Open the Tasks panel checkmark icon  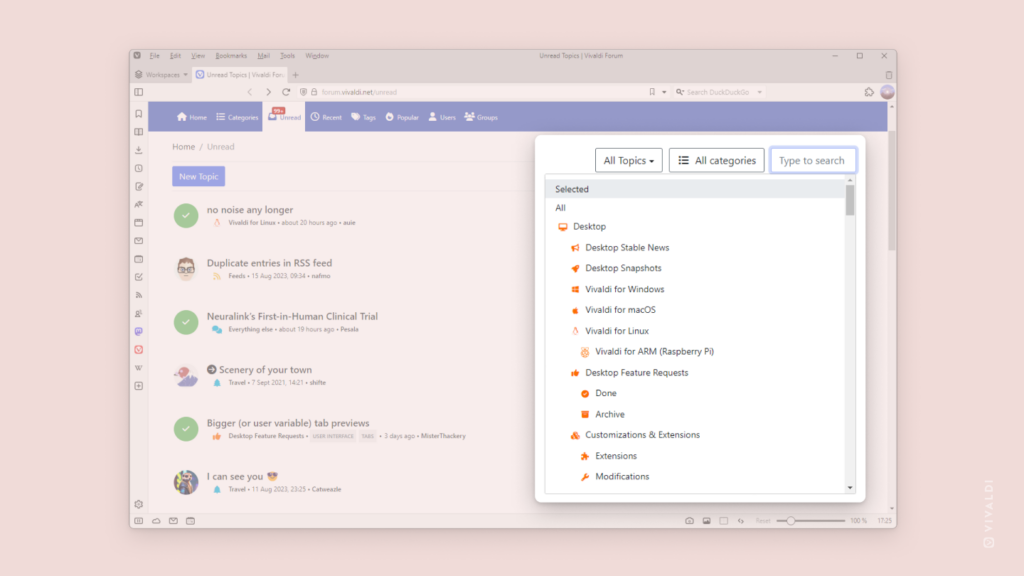click(x=138, y=277)
